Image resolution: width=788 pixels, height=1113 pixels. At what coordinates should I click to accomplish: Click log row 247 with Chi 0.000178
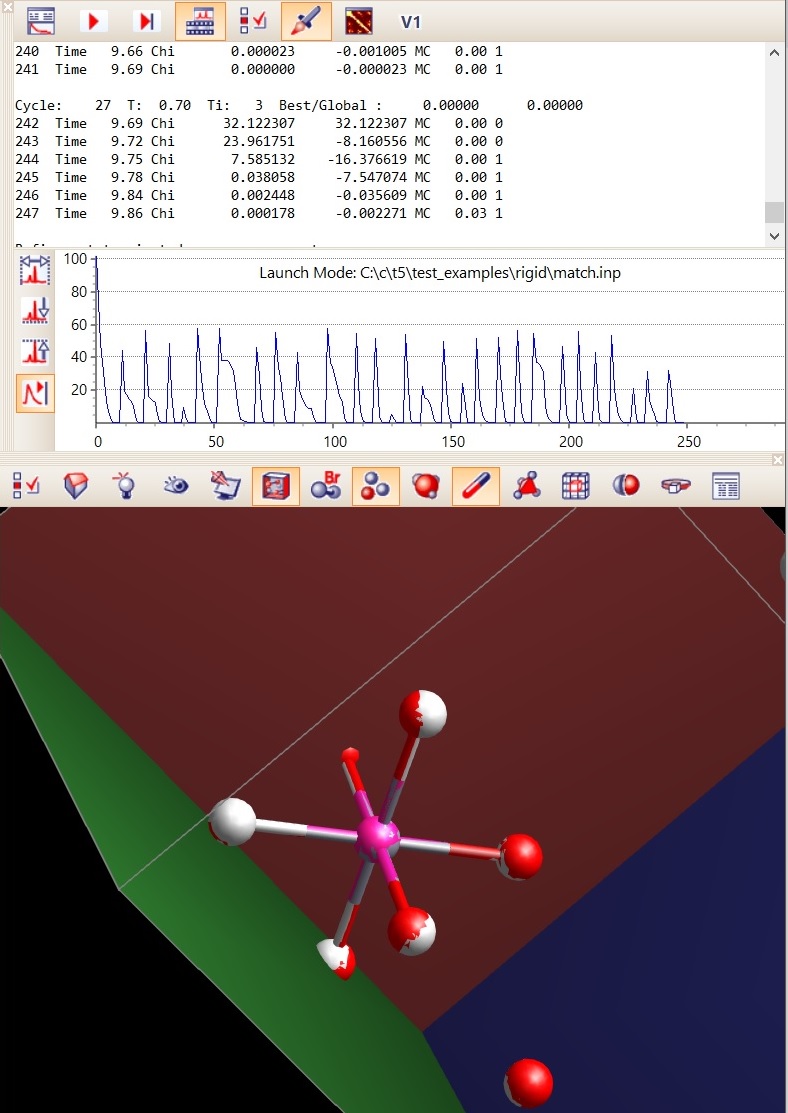tap(259, 213)
